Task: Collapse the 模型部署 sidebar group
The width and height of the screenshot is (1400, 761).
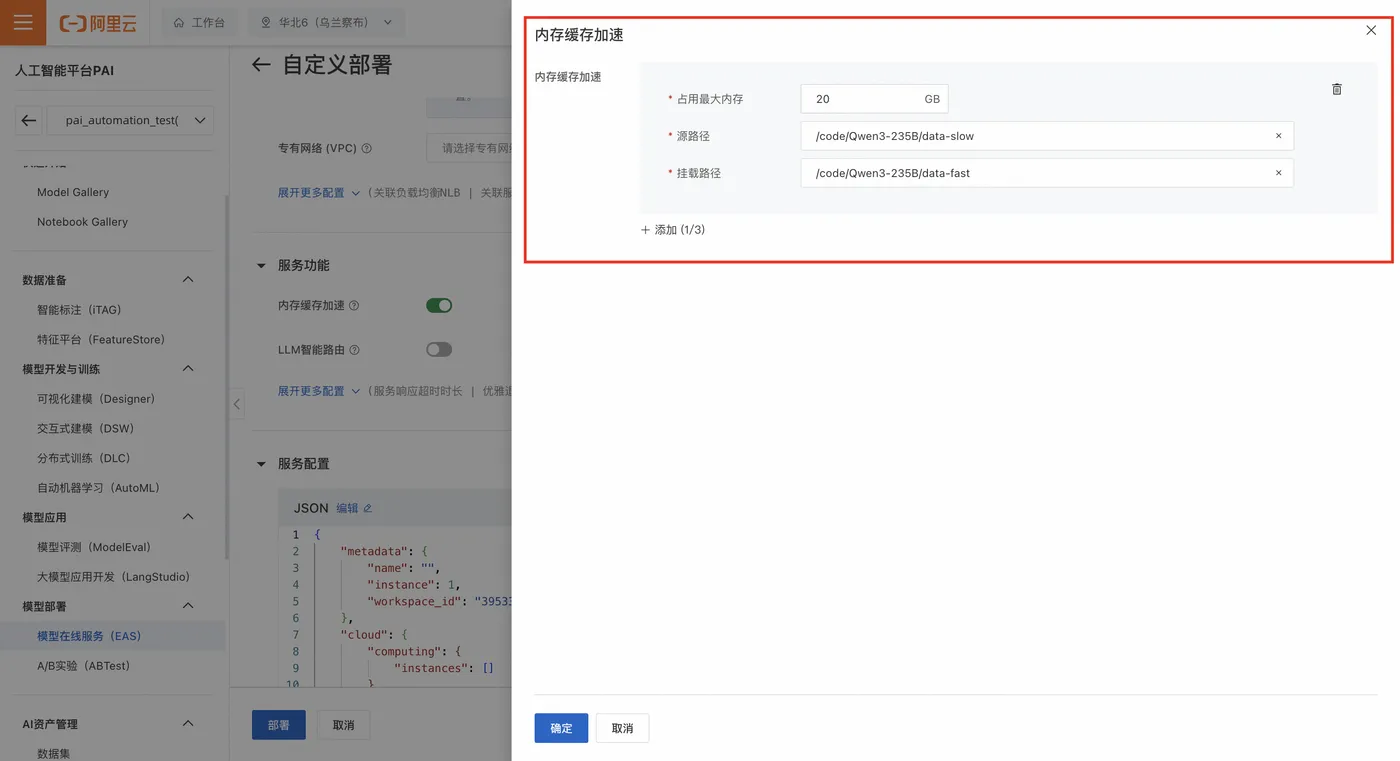Action: pos(188,606)
